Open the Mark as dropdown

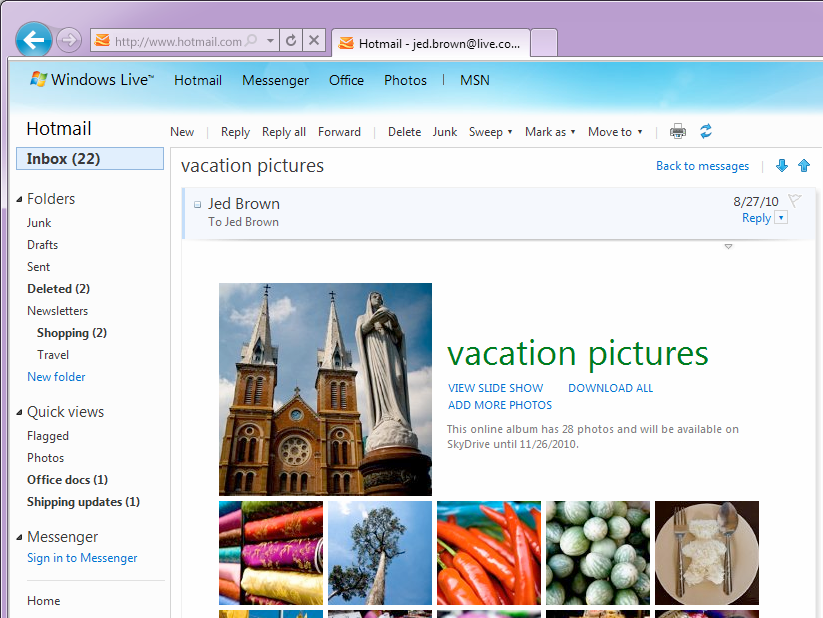[x=549, y=131]
